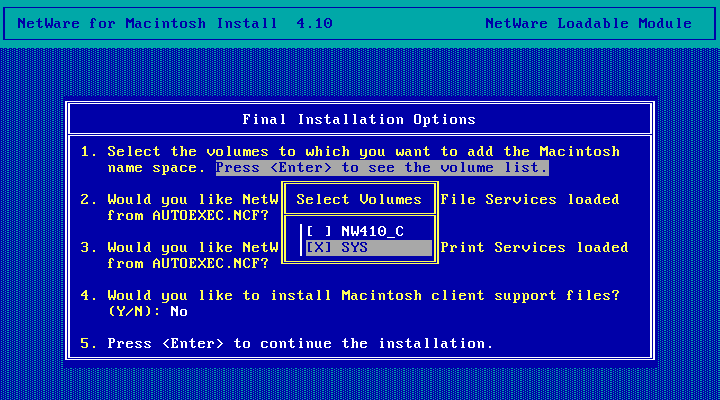Click the 'from AUTOEXEC.NCF?' line under option 3
Image resolution: width=720 pixels, height=400 pixels.
(188, 264)
